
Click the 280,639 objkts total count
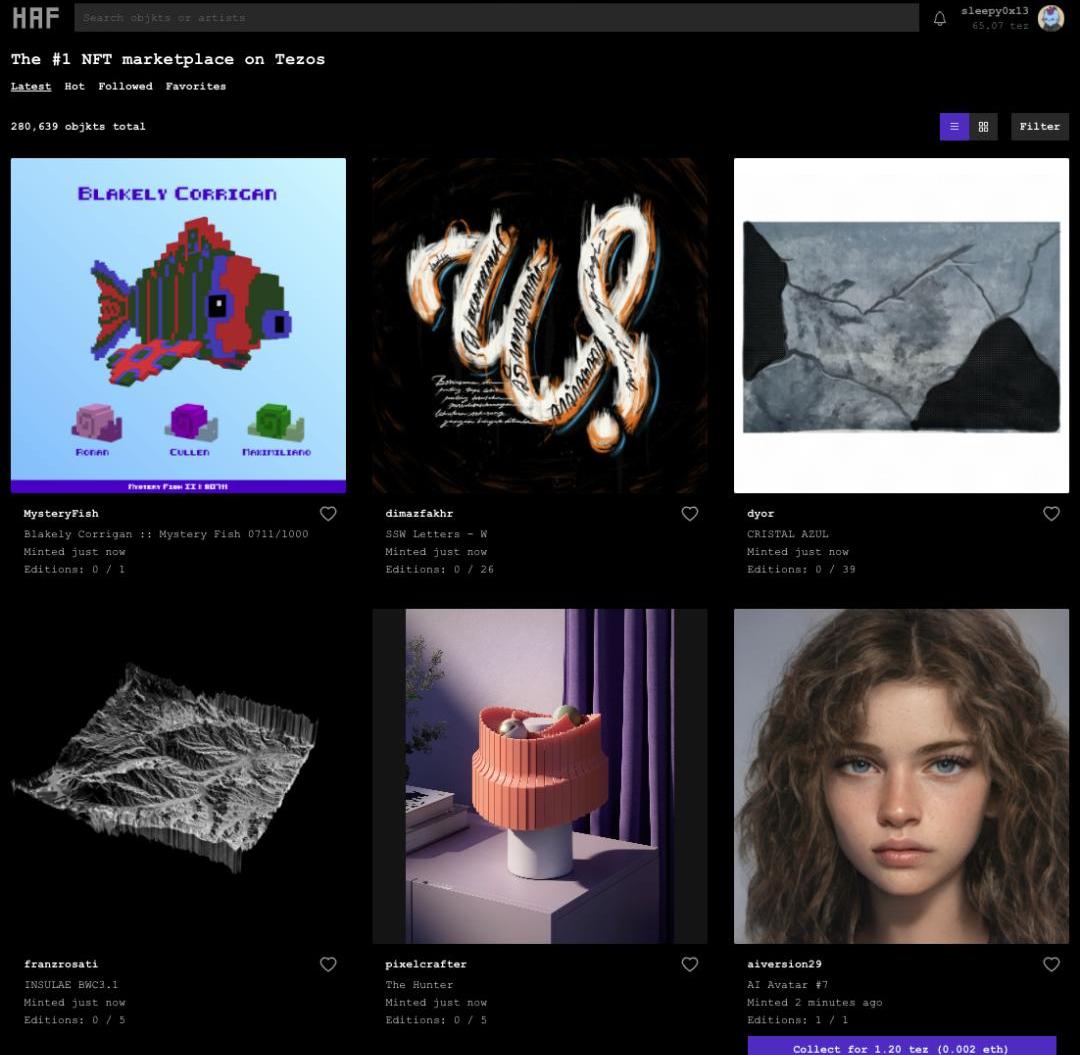(x=79, y=127)
